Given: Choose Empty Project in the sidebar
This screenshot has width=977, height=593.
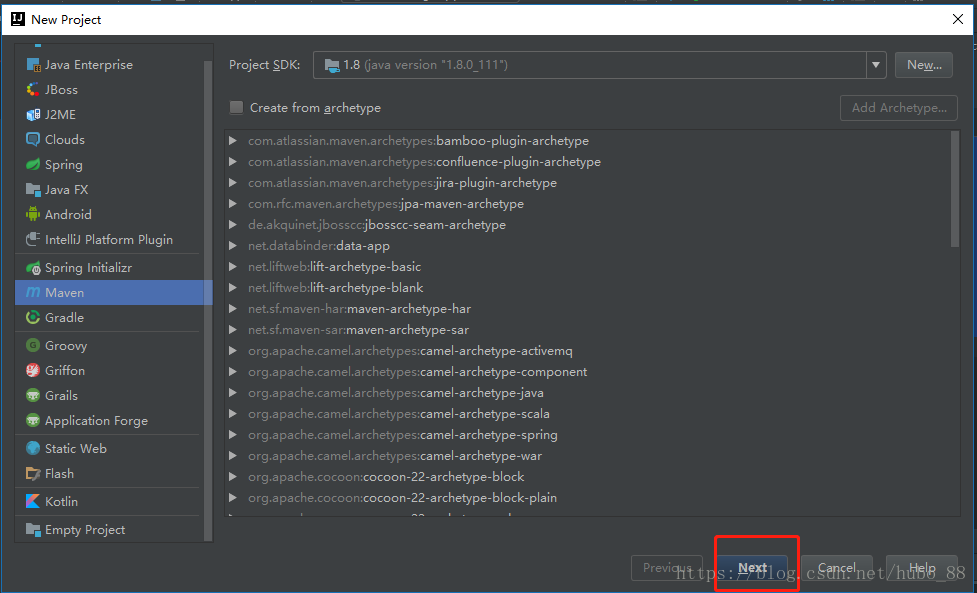Looking at the screenshot, I should click(84, 529).
